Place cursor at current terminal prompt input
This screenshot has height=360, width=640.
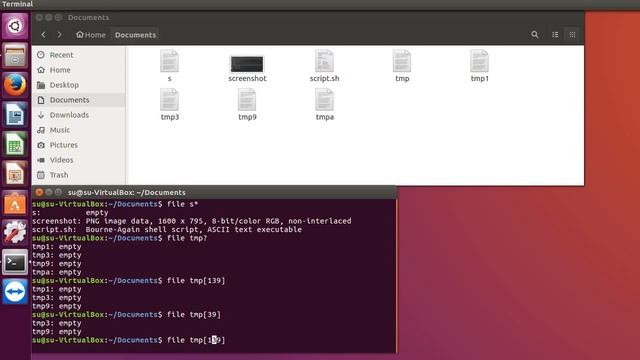pyautogui.click(x=215, y=340)
